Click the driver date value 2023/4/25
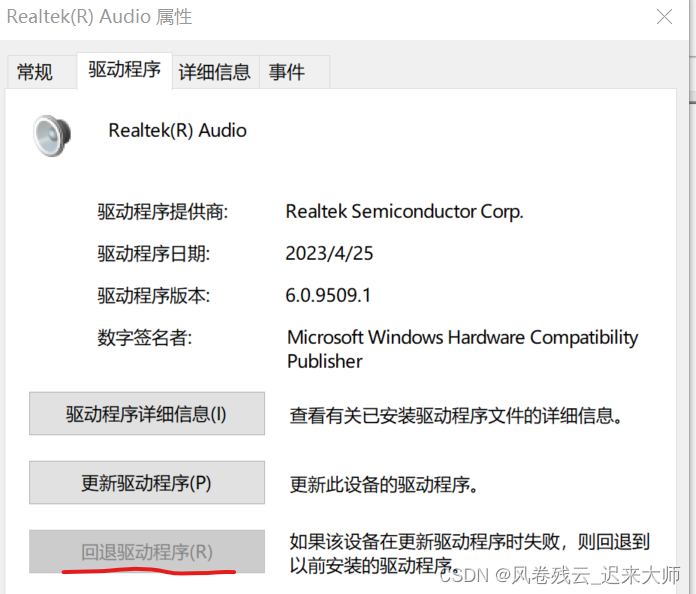 [329, 253]
